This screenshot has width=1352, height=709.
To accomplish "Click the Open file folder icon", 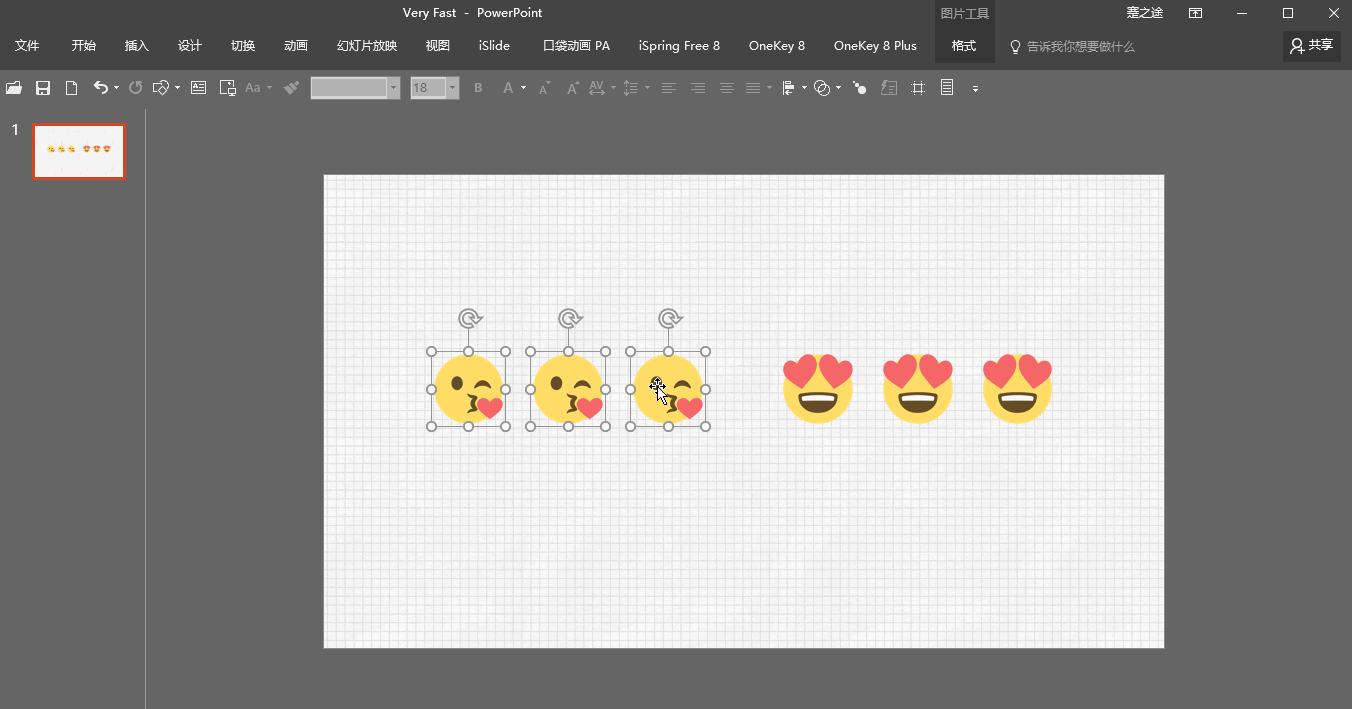I will tap(14, 88).
